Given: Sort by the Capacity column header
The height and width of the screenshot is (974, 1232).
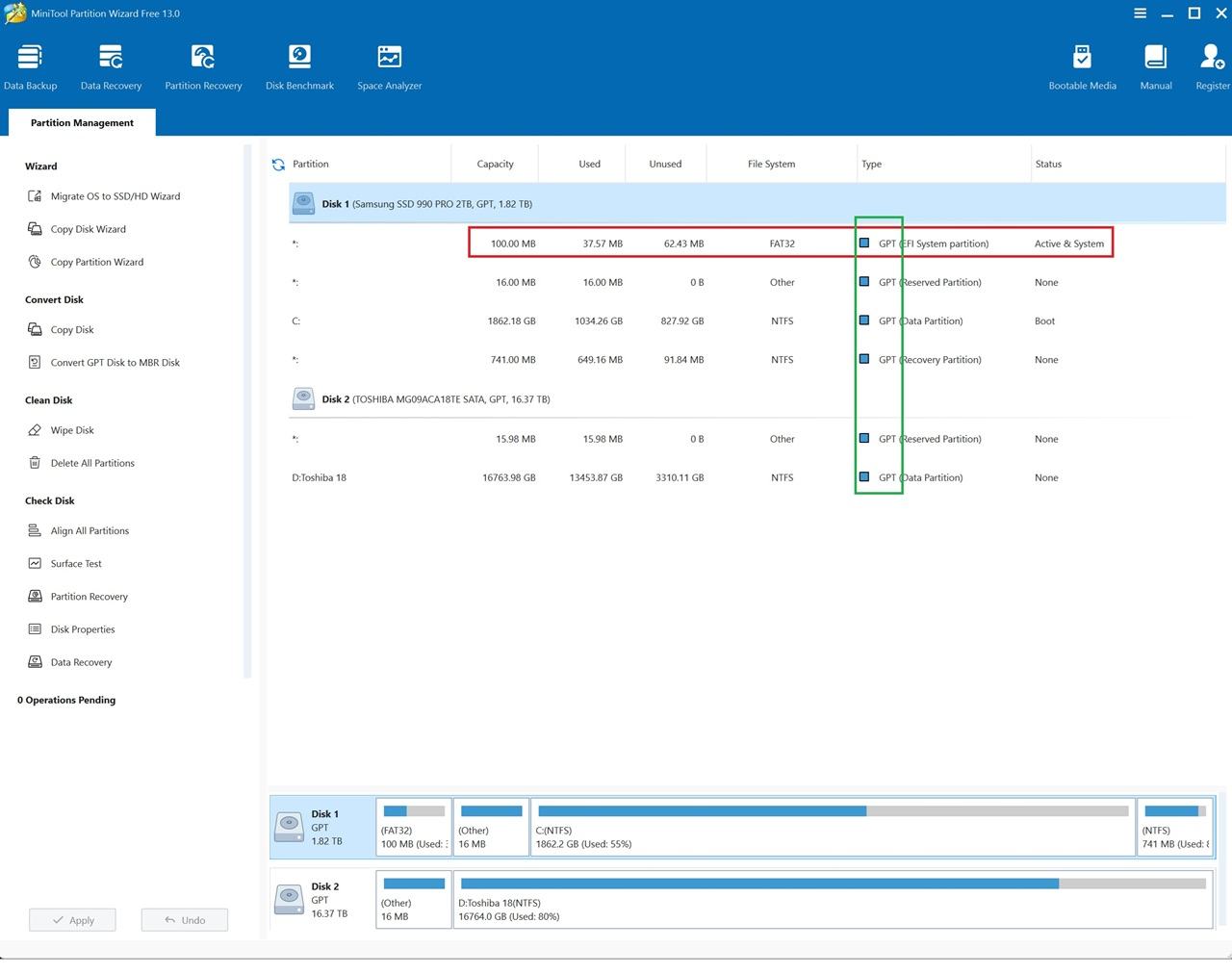Looking at the screenshot, I should pos(495,164).
